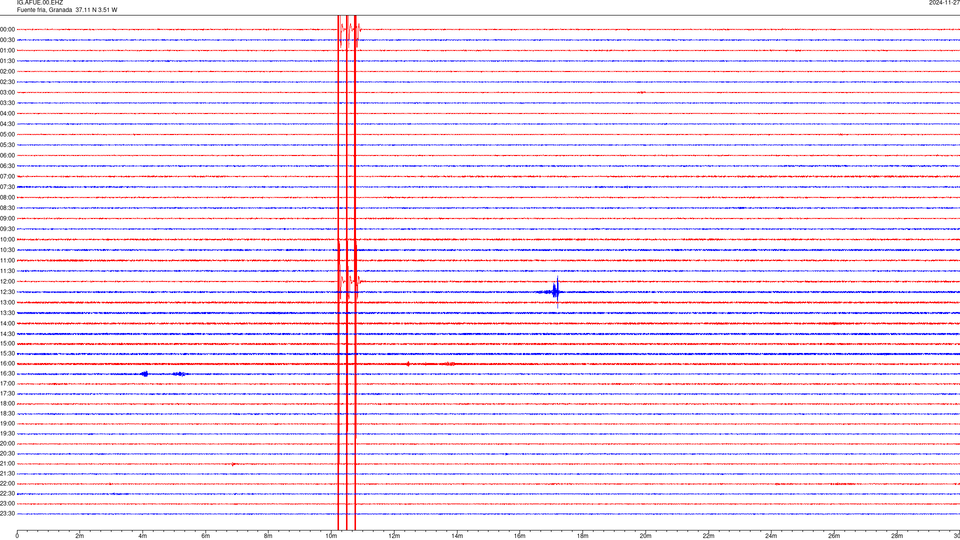The height and width of the screenshot is (540, 960).
Task: Select the 16:00 trace time label
Action: tap(7, 364)
